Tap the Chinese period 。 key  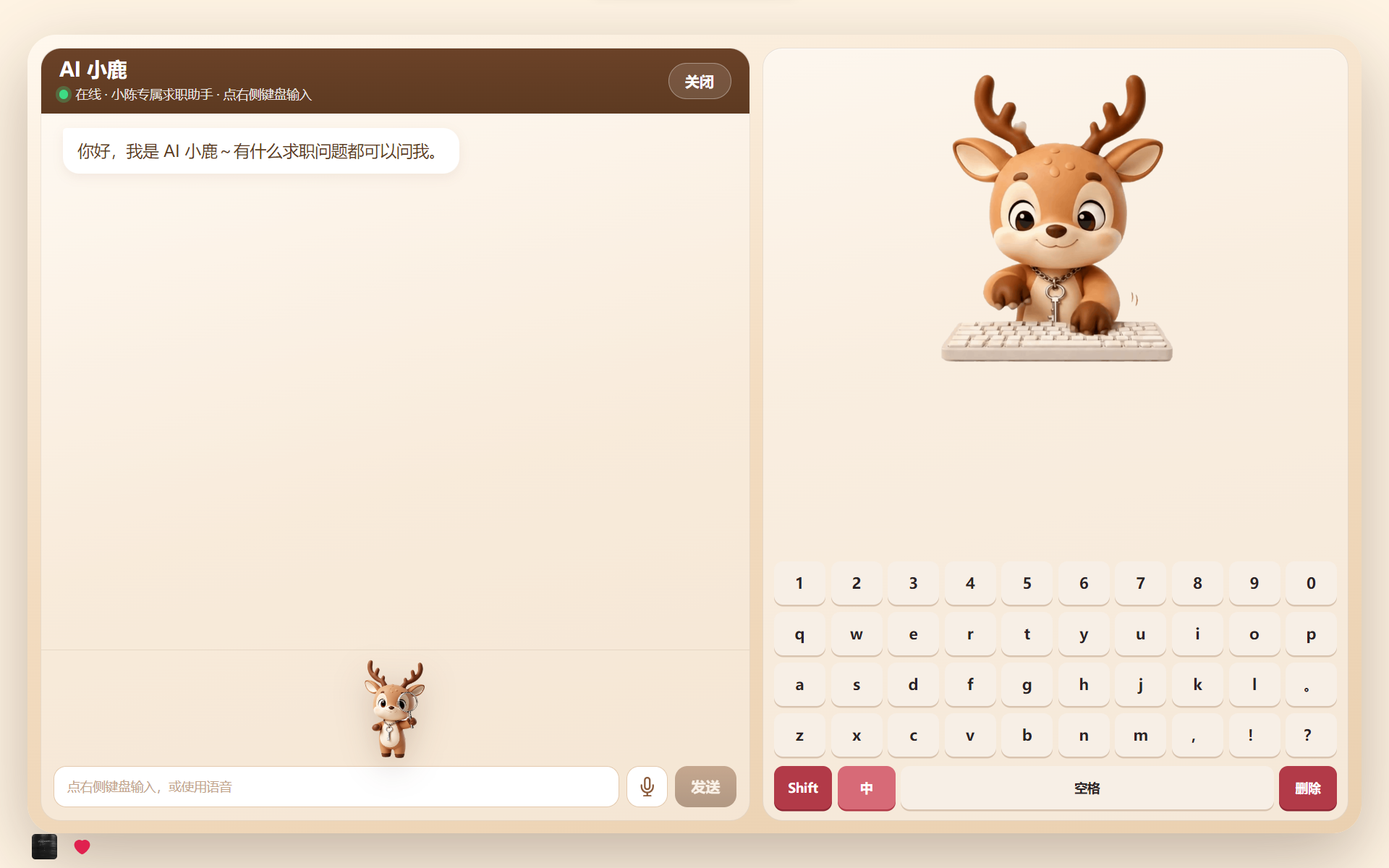click(x=1311, y=684)
